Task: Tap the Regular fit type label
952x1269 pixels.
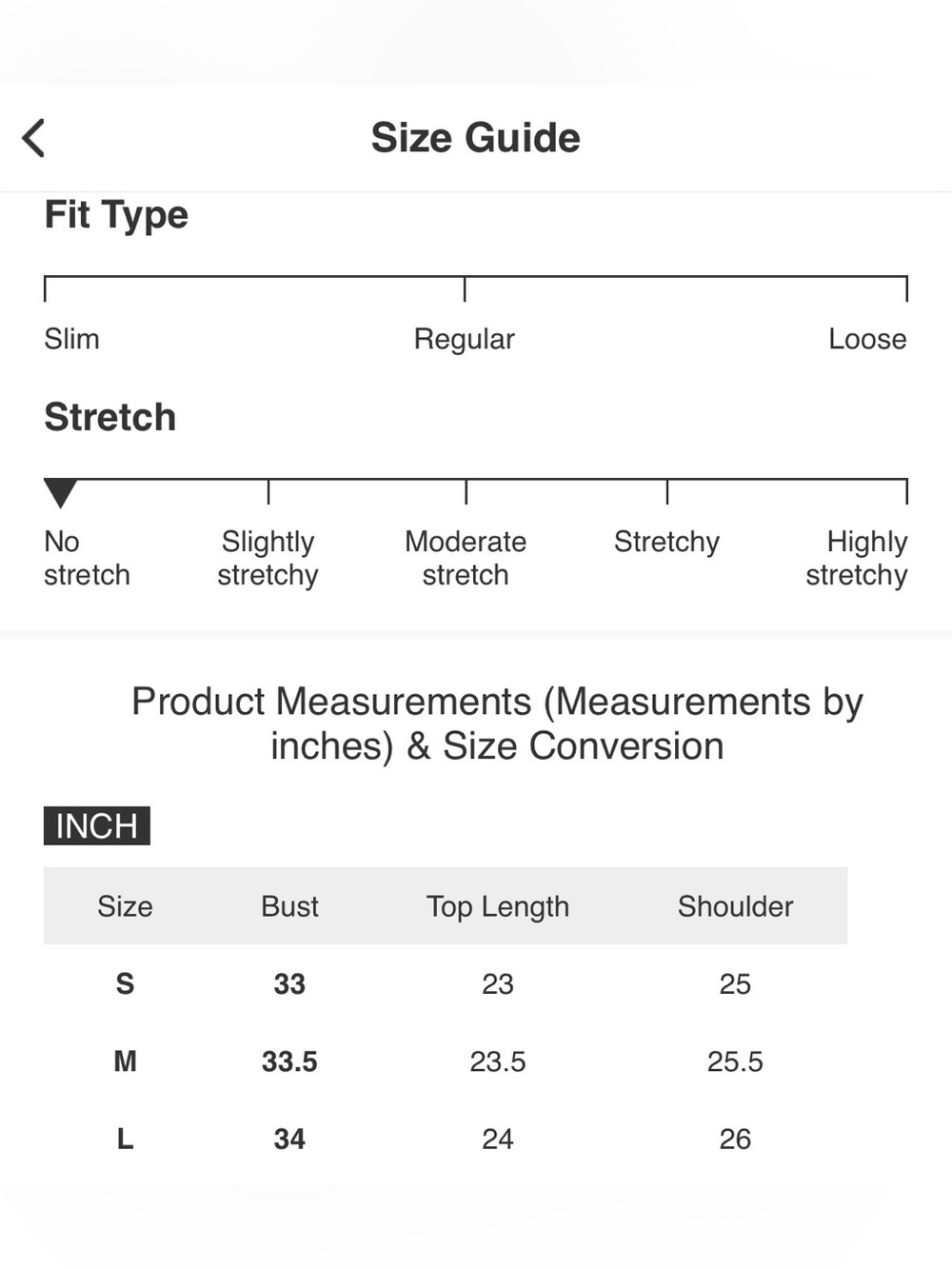Action: 464,340
